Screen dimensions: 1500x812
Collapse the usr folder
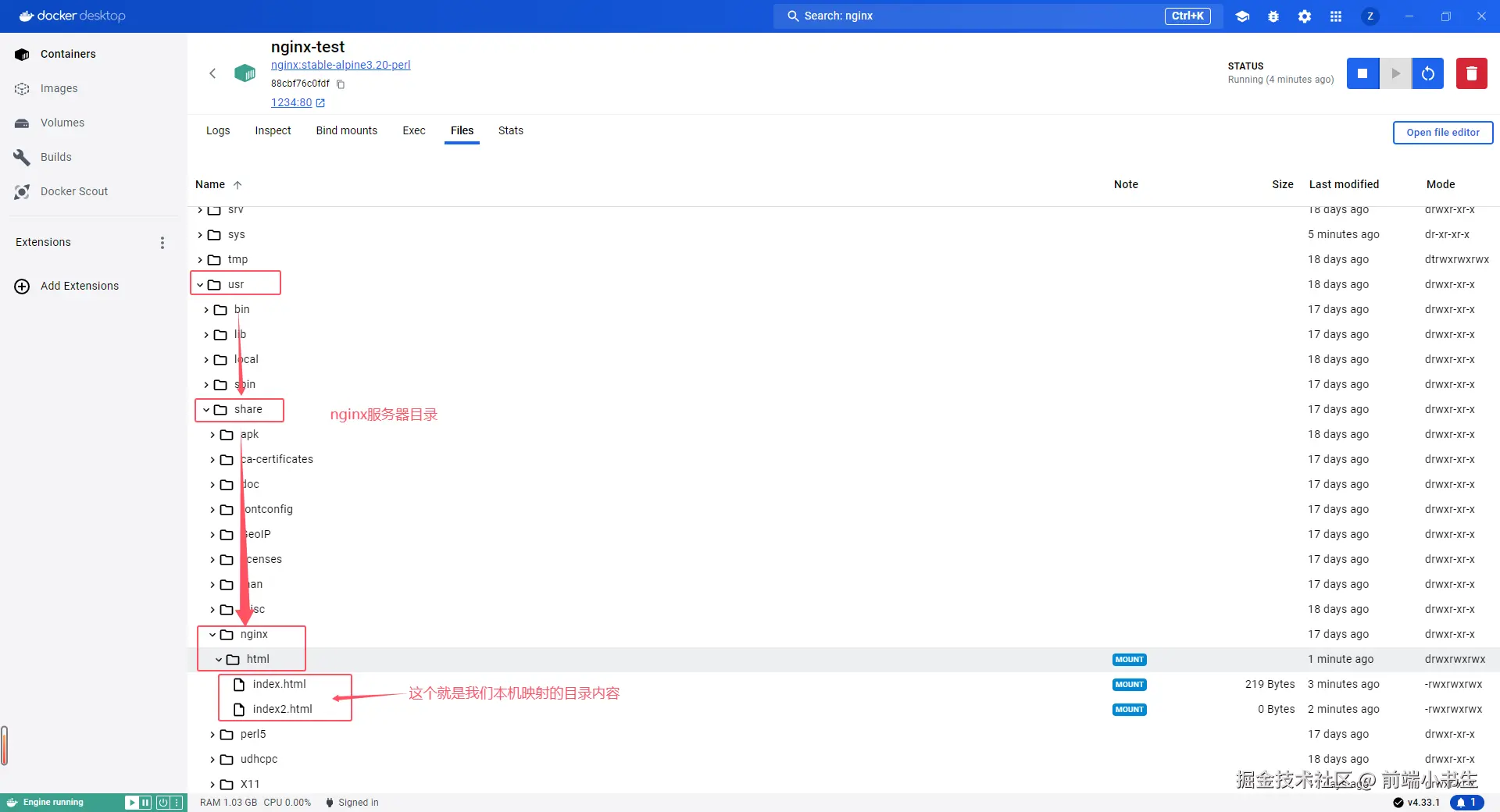(x=201, y=285)
